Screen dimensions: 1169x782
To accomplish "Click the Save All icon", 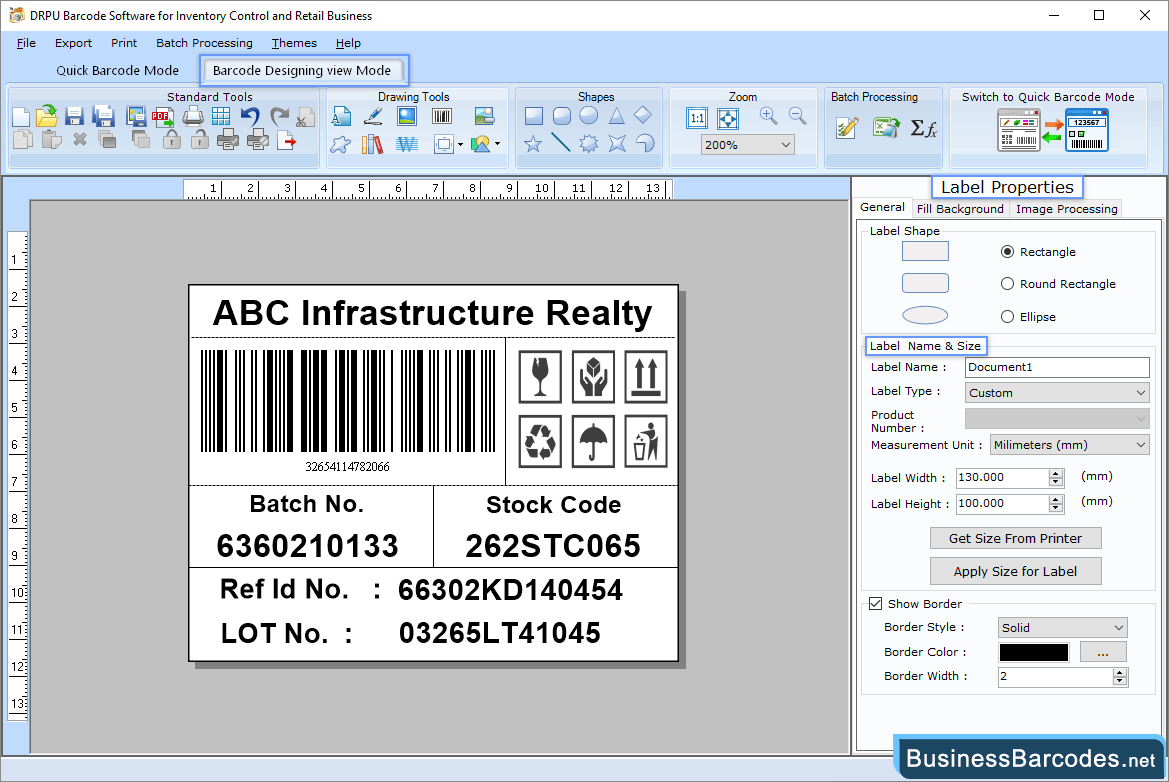I will tap(103, 116).
